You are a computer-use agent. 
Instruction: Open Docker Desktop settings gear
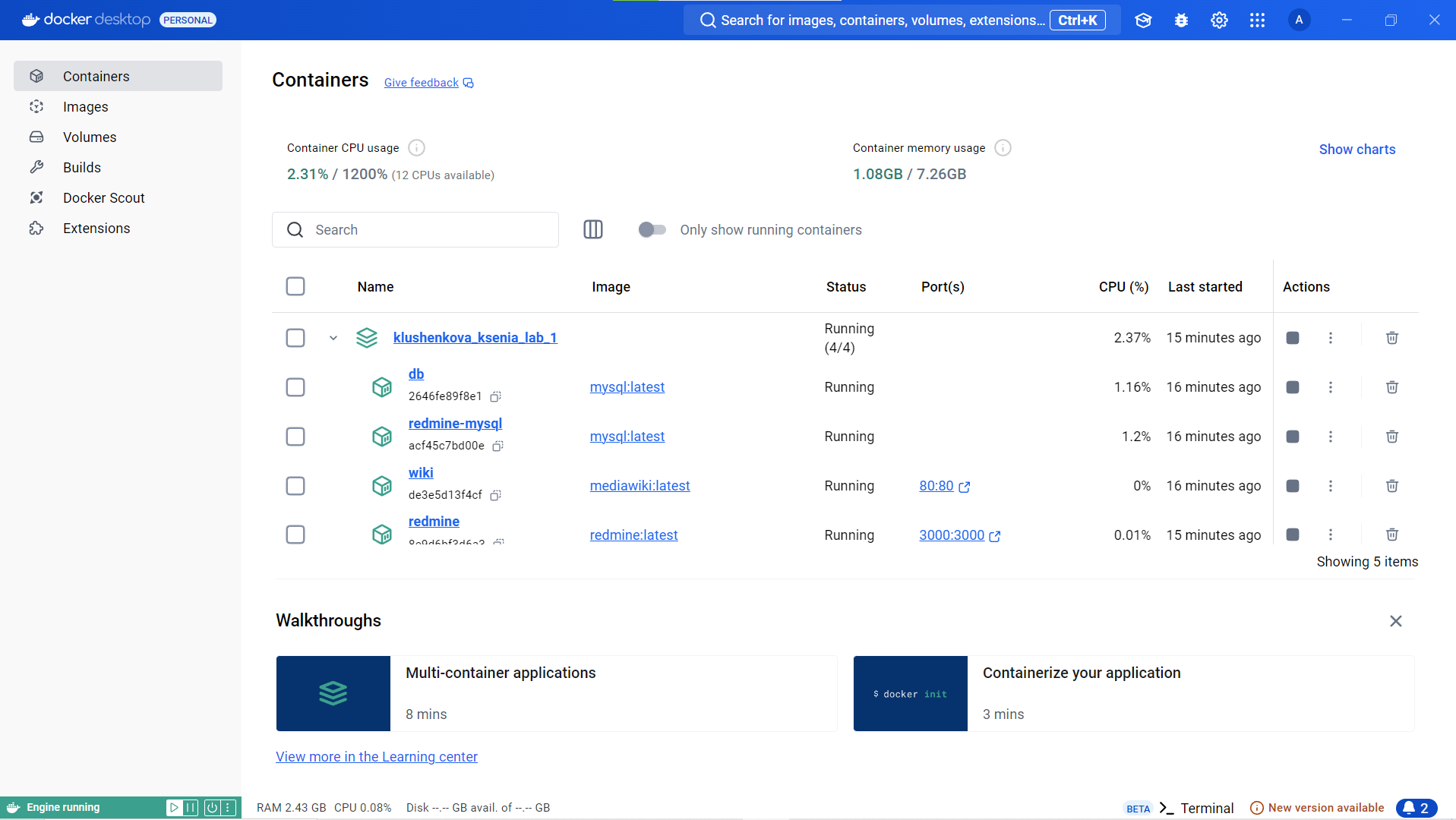[1219, 20]
